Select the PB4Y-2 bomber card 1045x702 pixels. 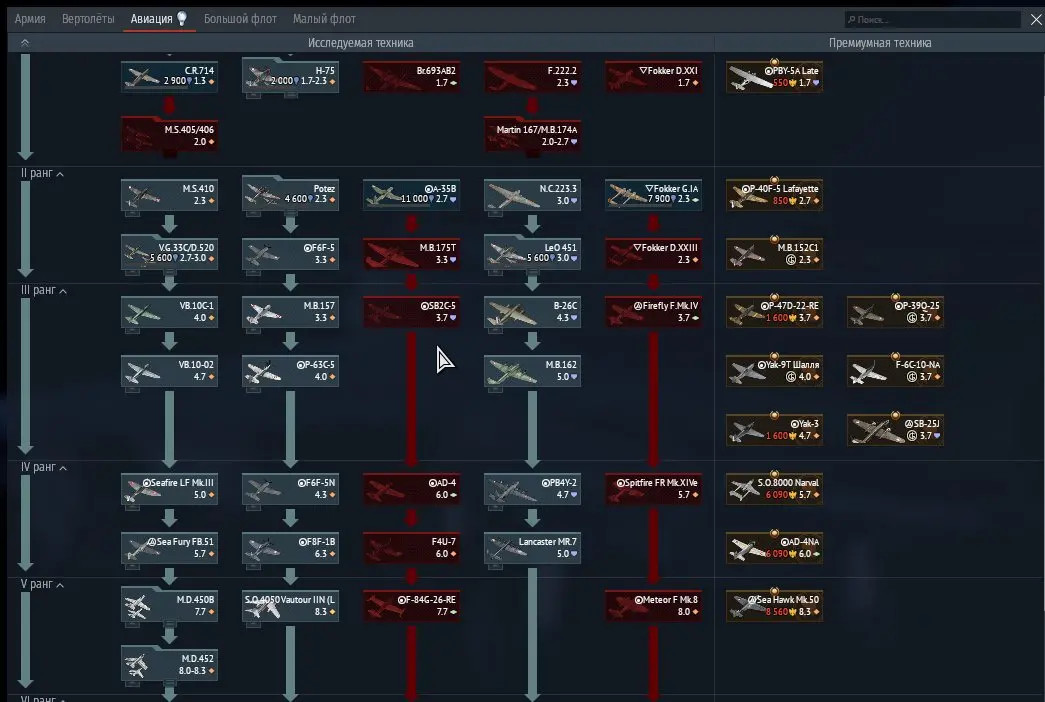pyautogui.click(x=532, y=489)
